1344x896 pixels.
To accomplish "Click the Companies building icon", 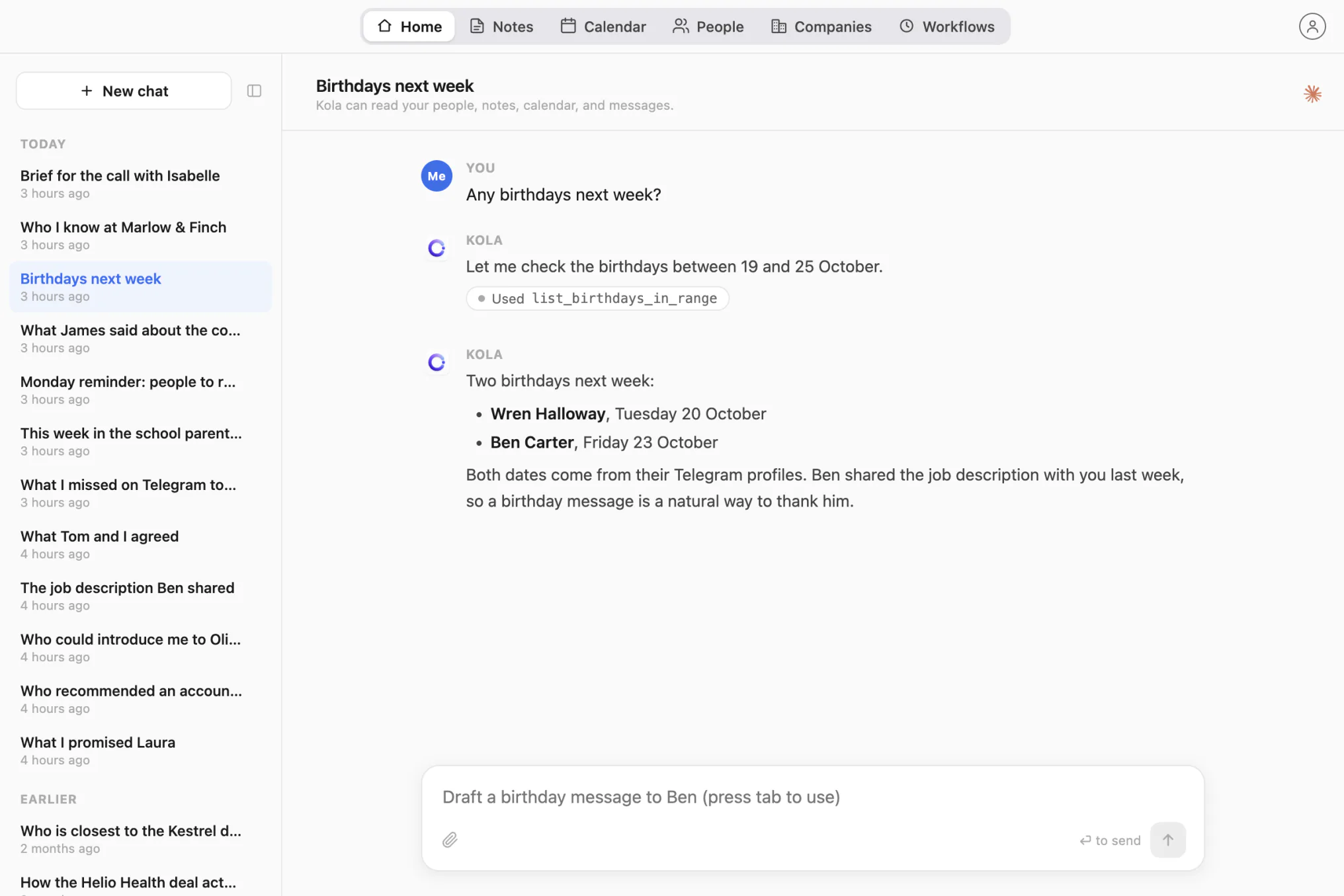I will coord(778,26).
